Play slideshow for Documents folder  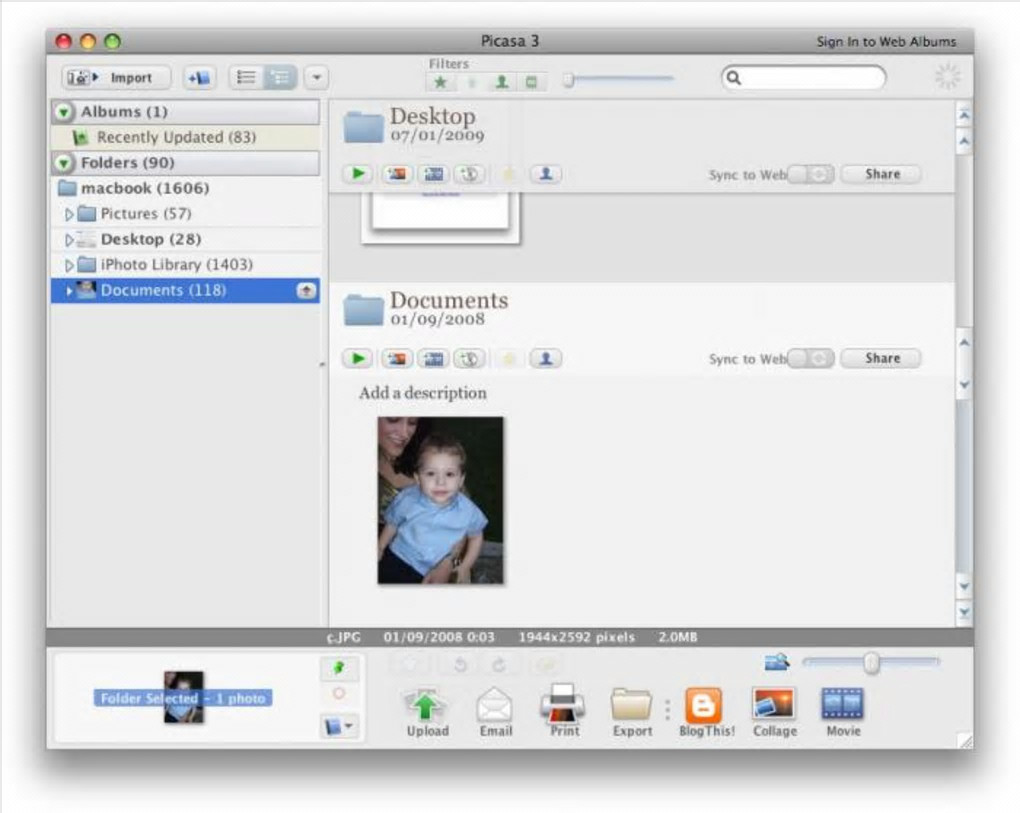[357, 358]
